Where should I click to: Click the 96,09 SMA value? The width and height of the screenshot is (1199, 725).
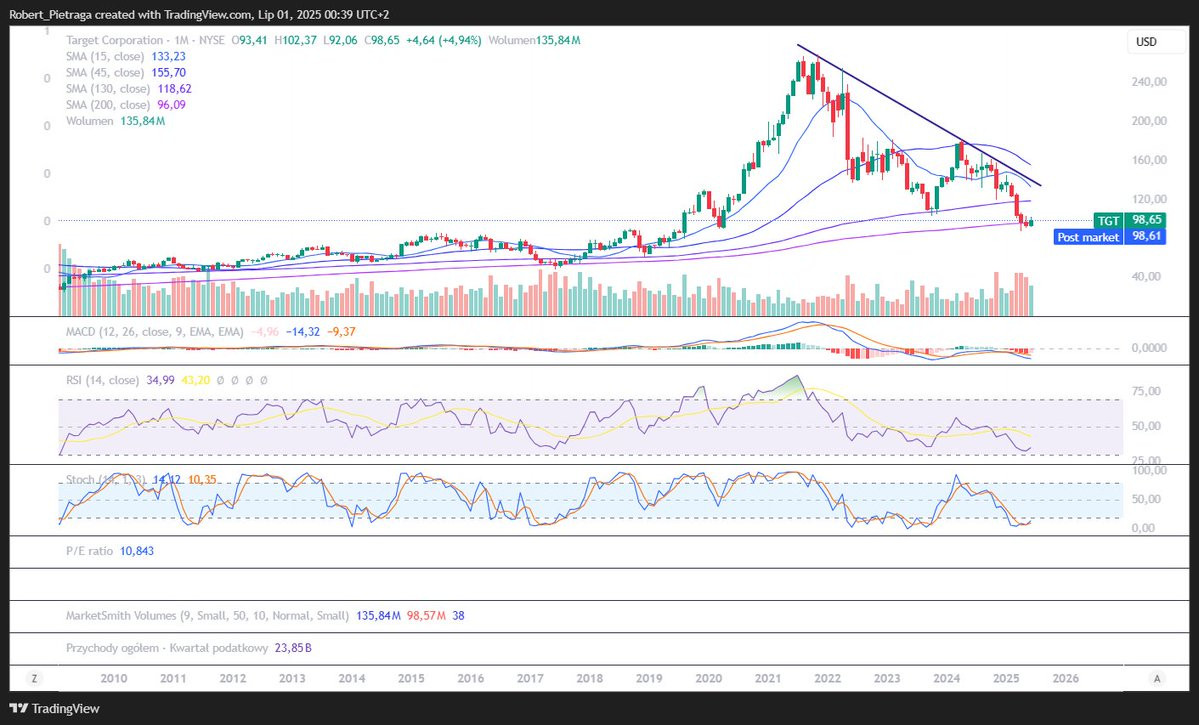171,105
